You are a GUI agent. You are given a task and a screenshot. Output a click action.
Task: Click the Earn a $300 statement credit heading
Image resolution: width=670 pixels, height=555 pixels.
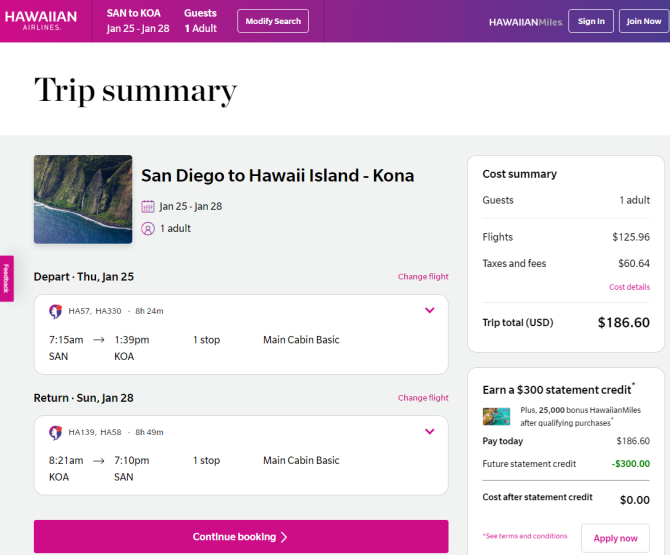pyautogui.click(x=557, y=390)
